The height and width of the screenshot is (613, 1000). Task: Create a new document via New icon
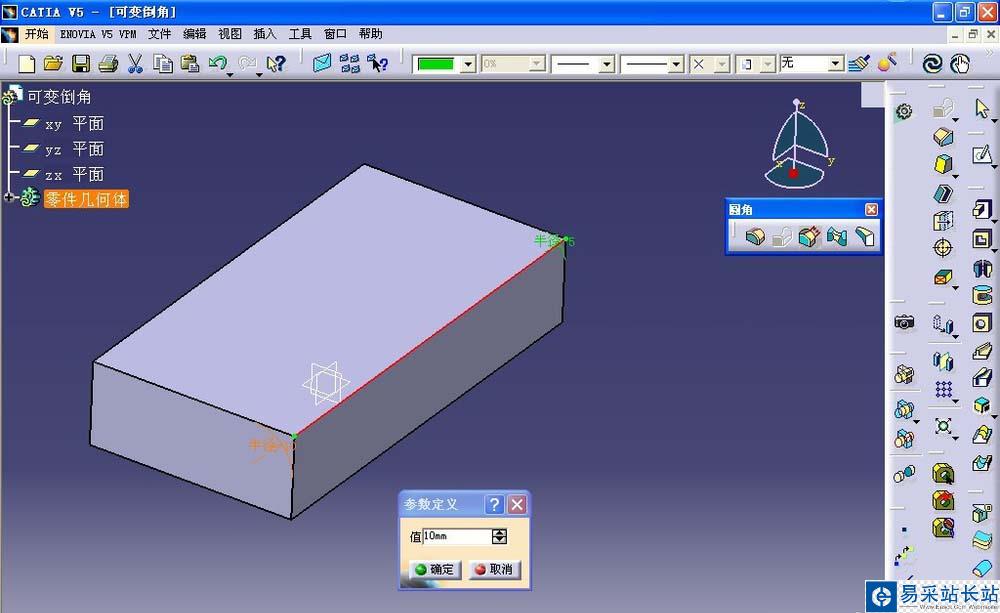tap(26, 64)
